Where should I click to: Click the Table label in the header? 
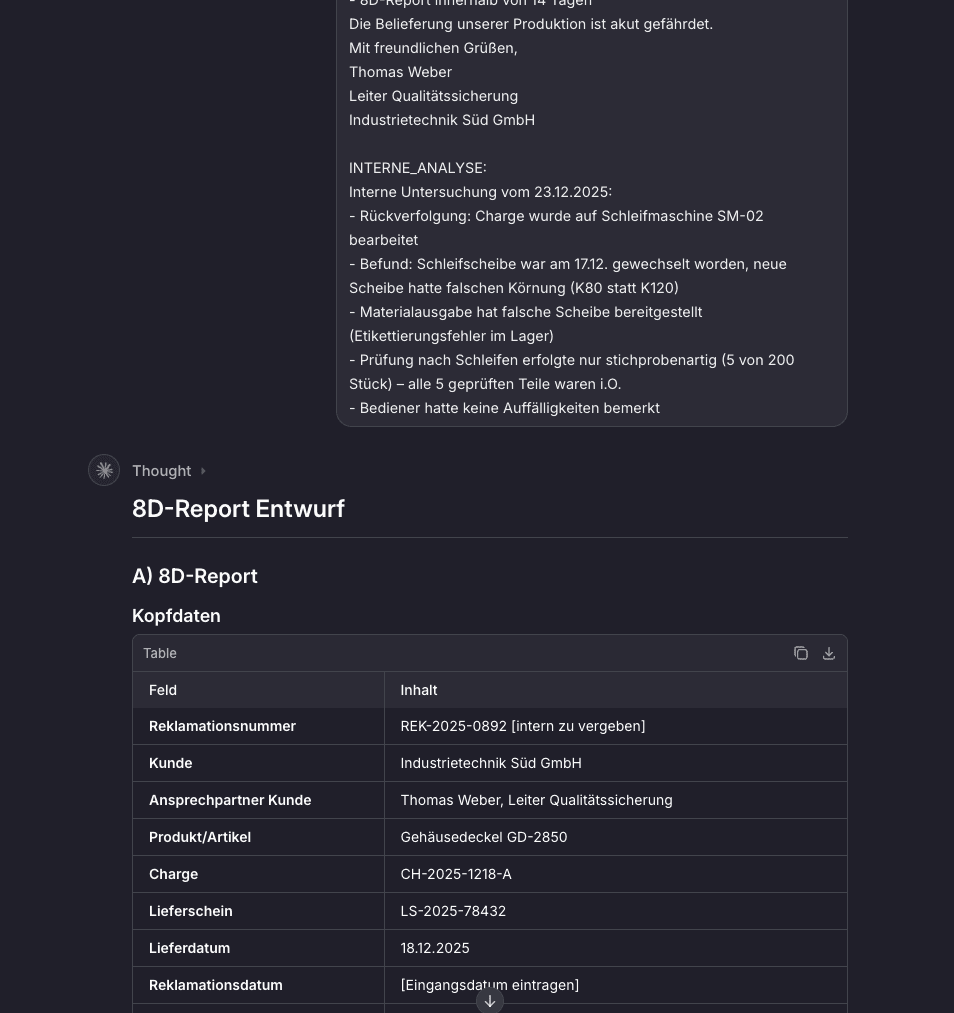(160, 653)
